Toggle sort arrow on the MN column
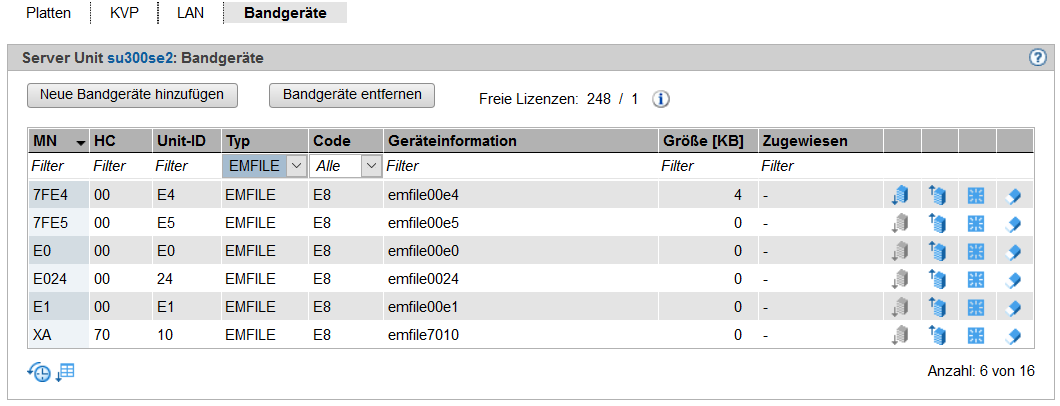1060x406 pixels. pos(81,143)
